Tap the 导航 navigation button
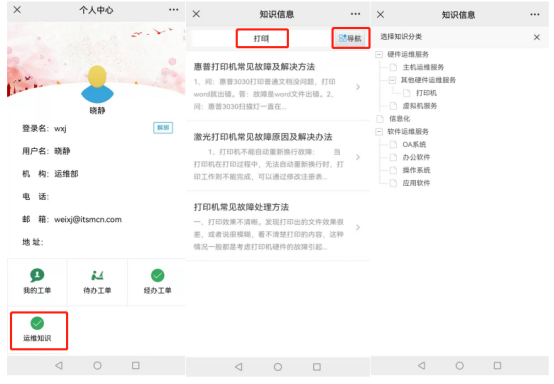Viewport: 554px width, 384px height. [x=350, y=38]
